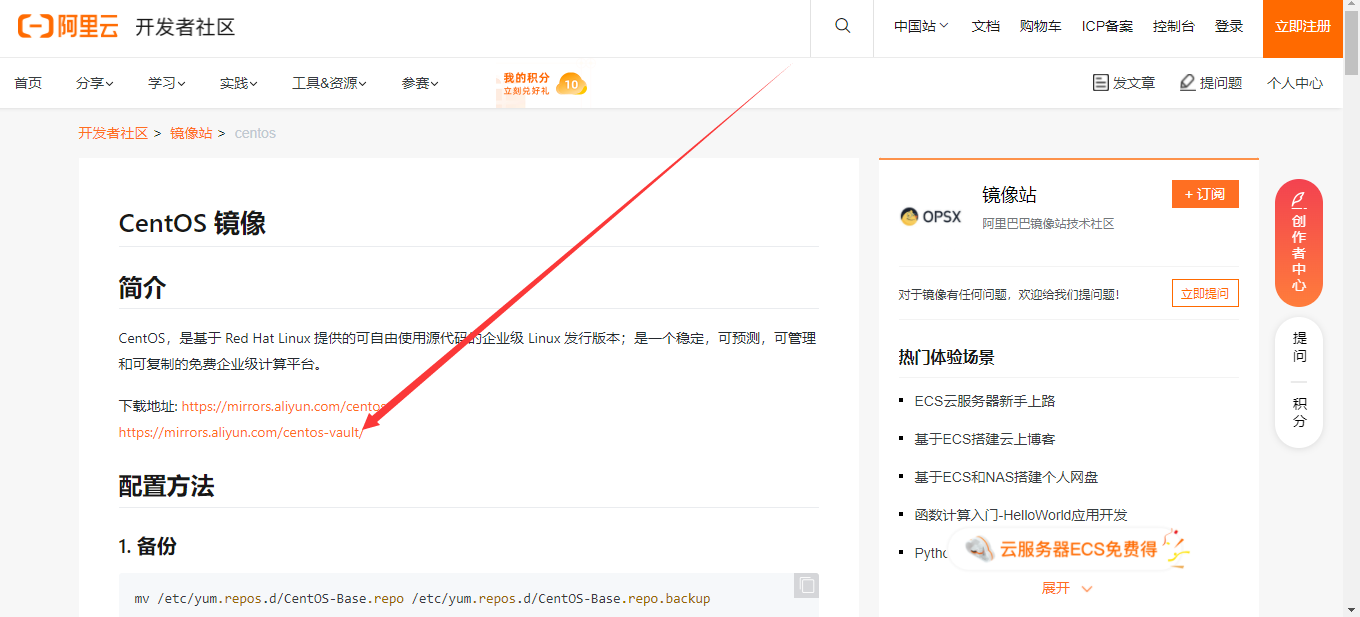Open ECS云服务器新手上路 scenario
1360x617 pixels.
[x=985, y=401]
